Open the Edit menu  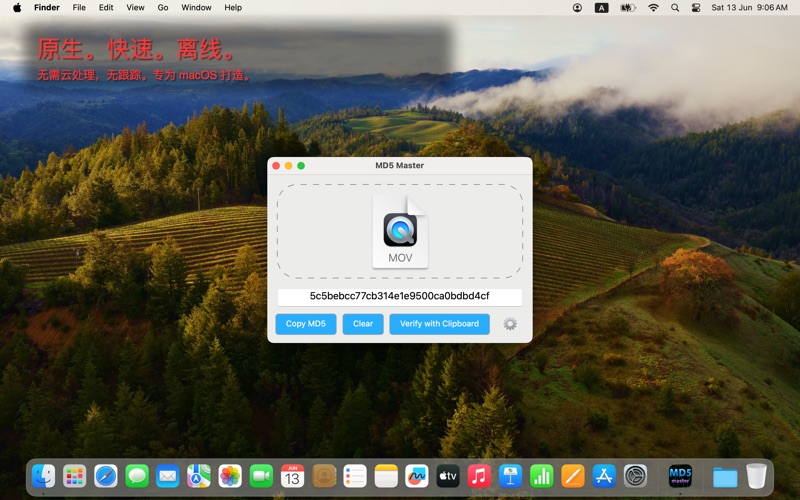click(x=106, y=8)
